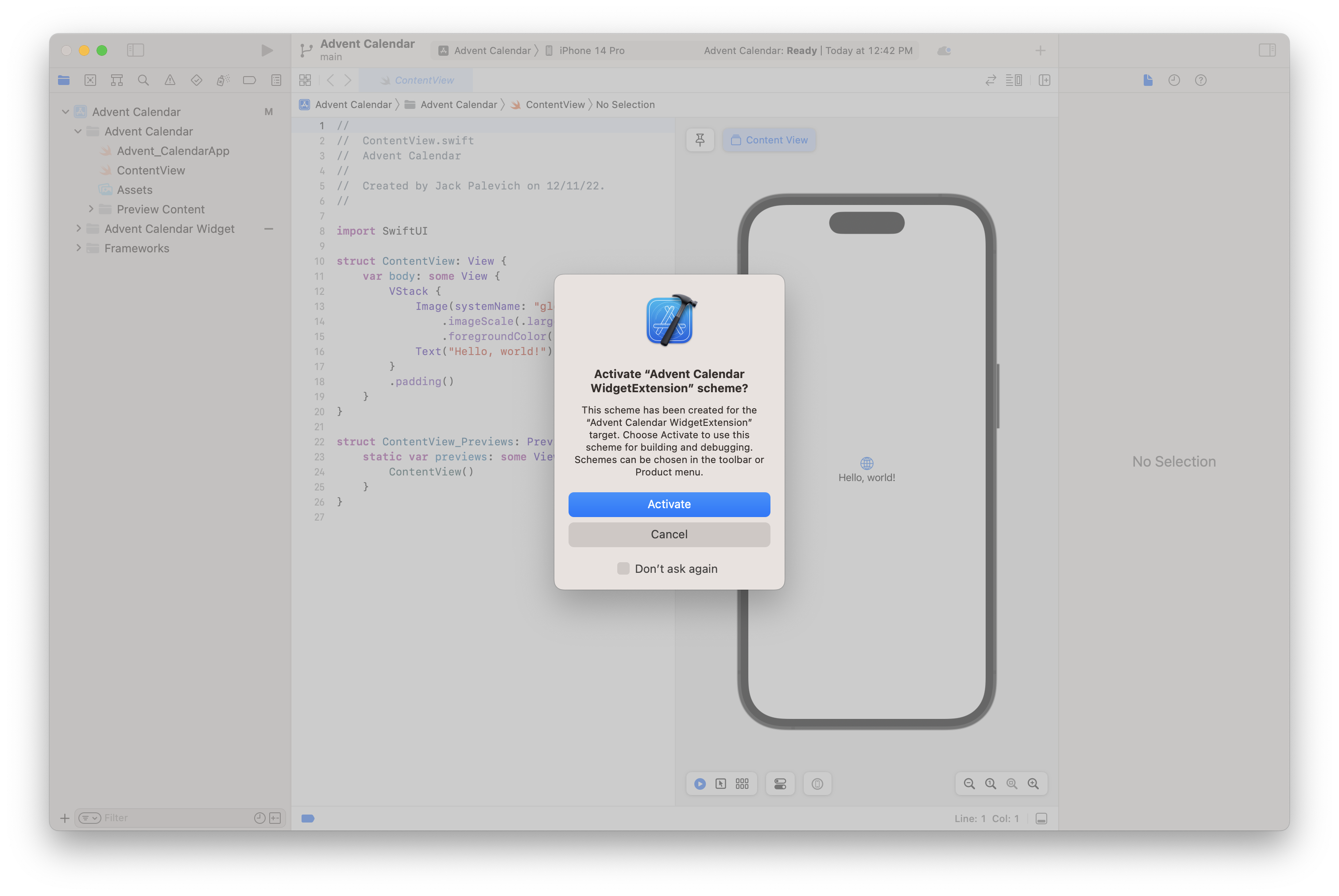Click No Selection in jump bar
This screenshot has height=896, width=1339.
(x=625, y=104)
